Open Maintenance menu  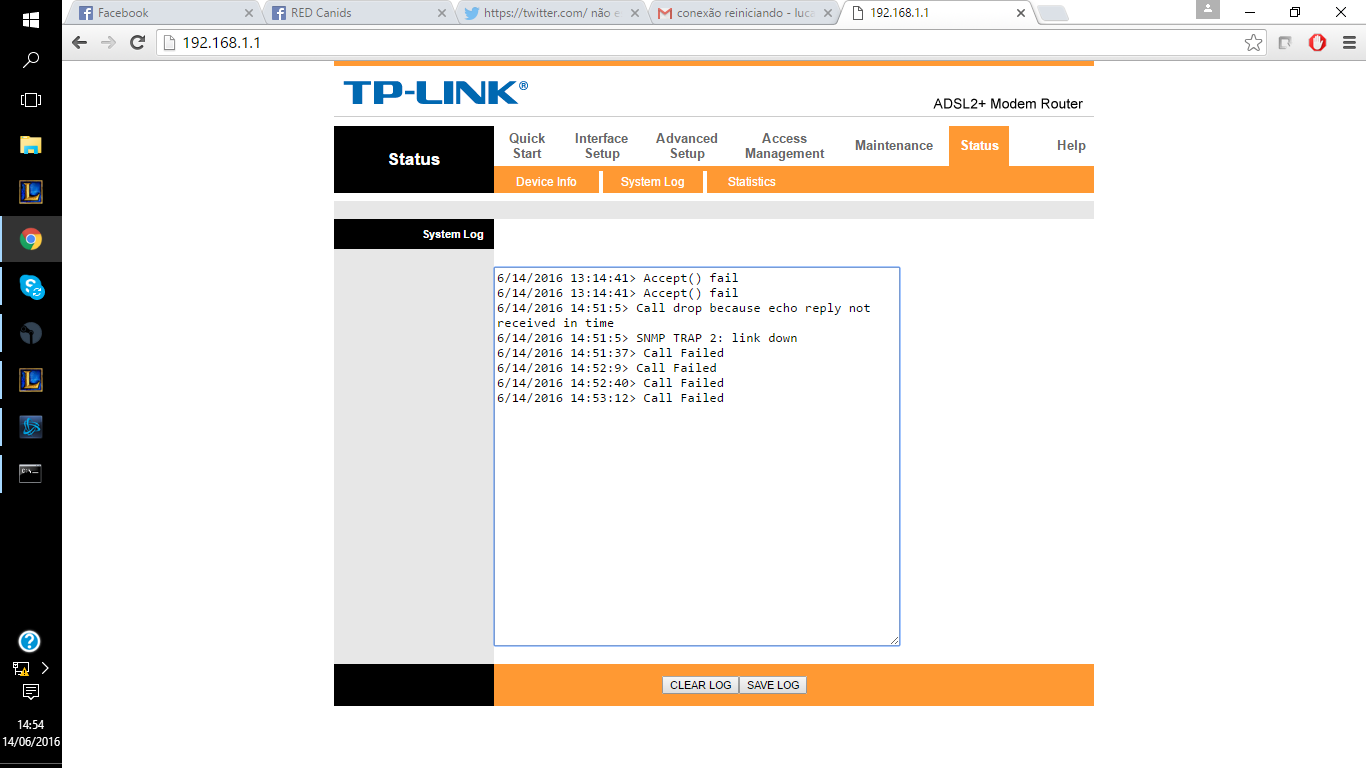[x=894, y=146]
